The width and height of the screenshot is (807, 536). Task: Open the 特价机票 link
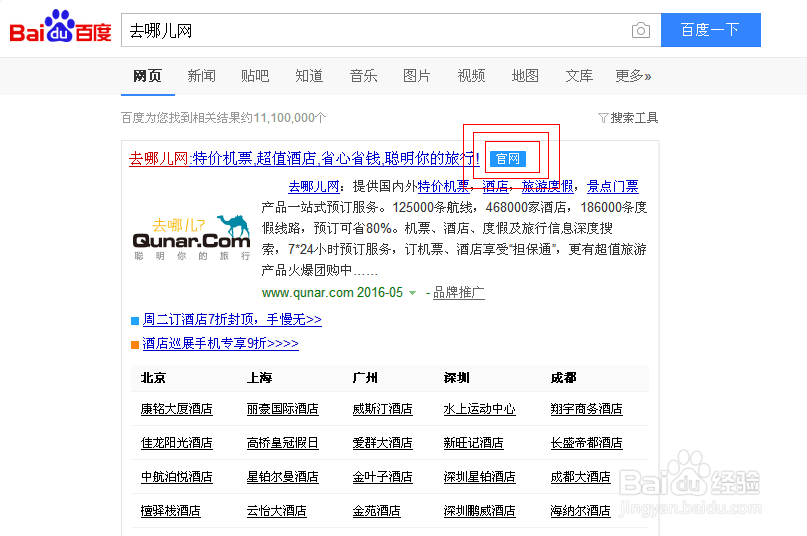click(443, 186)
